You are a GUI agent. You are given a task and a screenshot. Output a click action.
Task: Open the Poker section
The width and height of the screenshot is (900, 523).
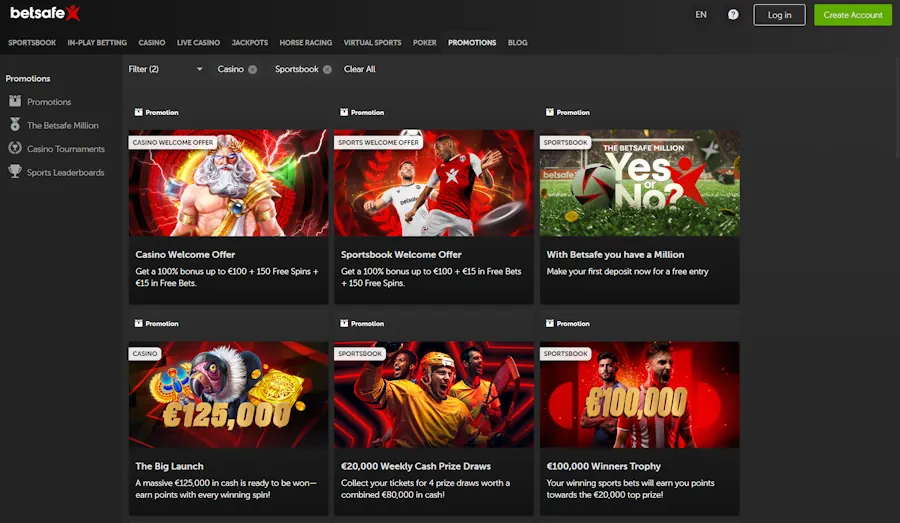coord(424,42)
